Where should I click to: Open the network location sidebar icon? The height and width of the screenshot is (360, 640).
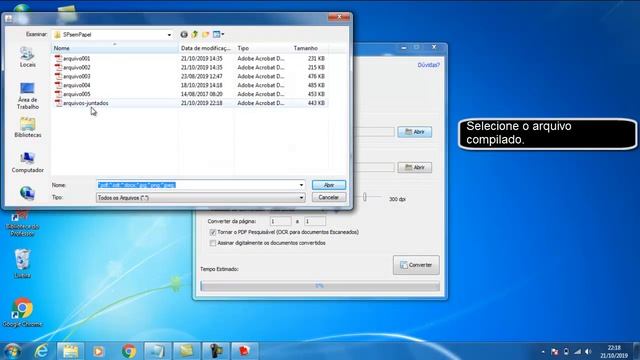pyautogui.click(x=27, y=193)
